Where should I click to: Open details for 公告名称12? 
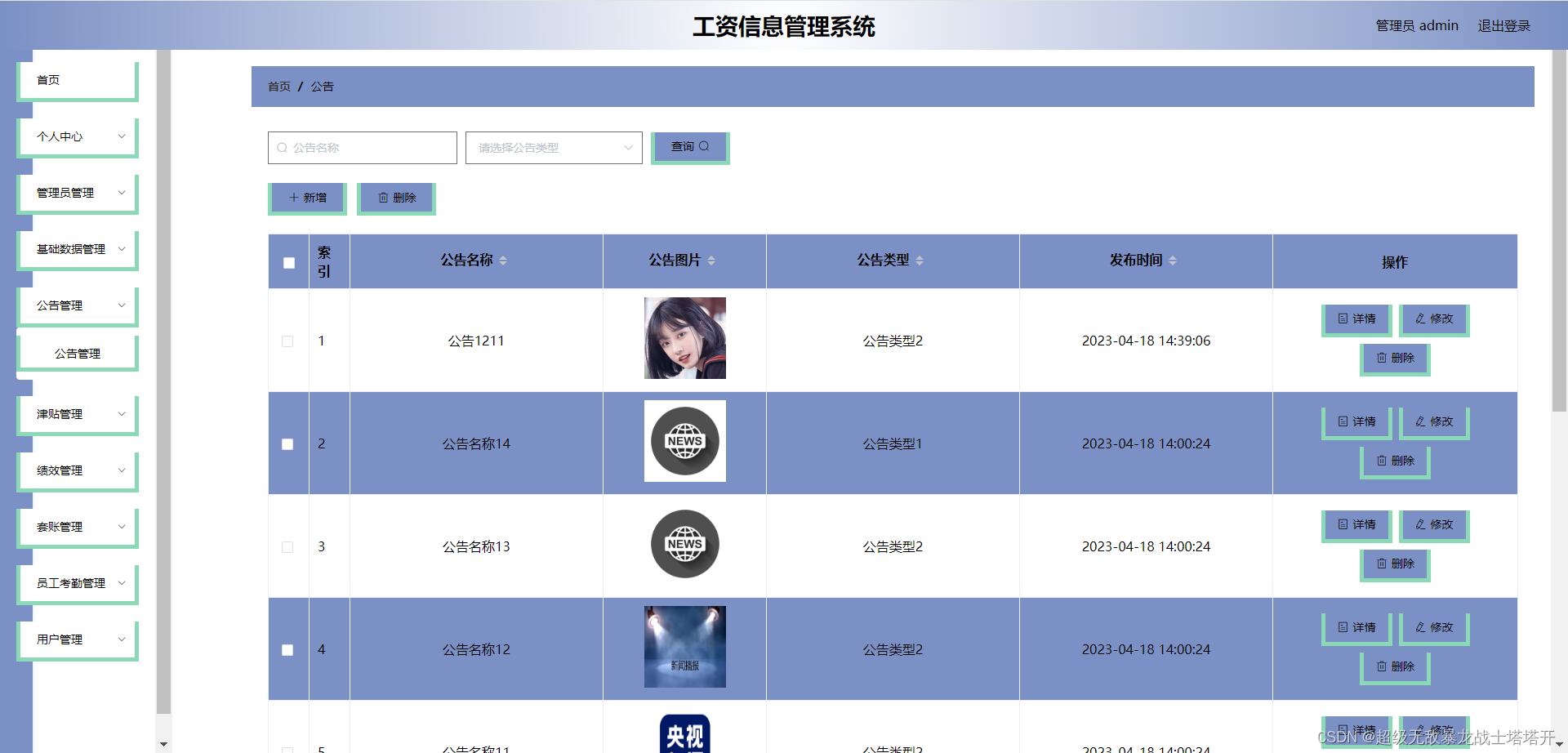1356,628
